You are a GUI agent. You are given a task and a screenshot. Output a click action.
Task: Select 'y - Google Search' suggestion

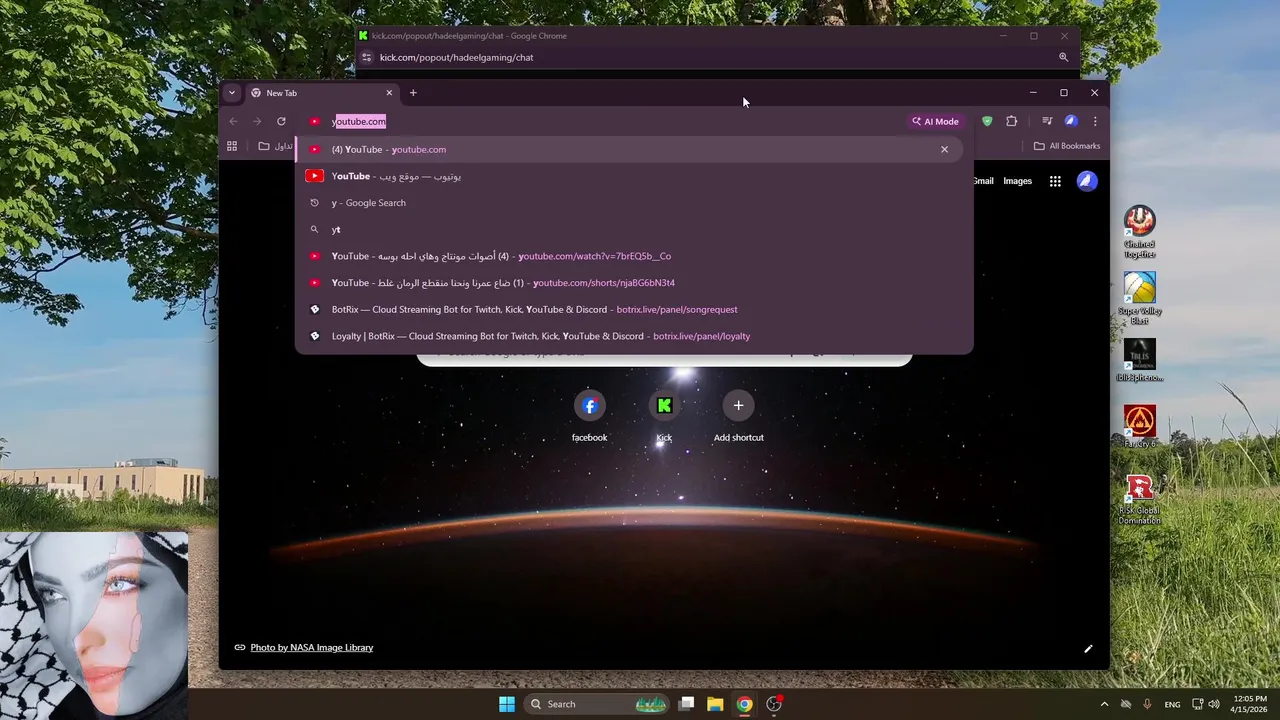coord(634,203)
